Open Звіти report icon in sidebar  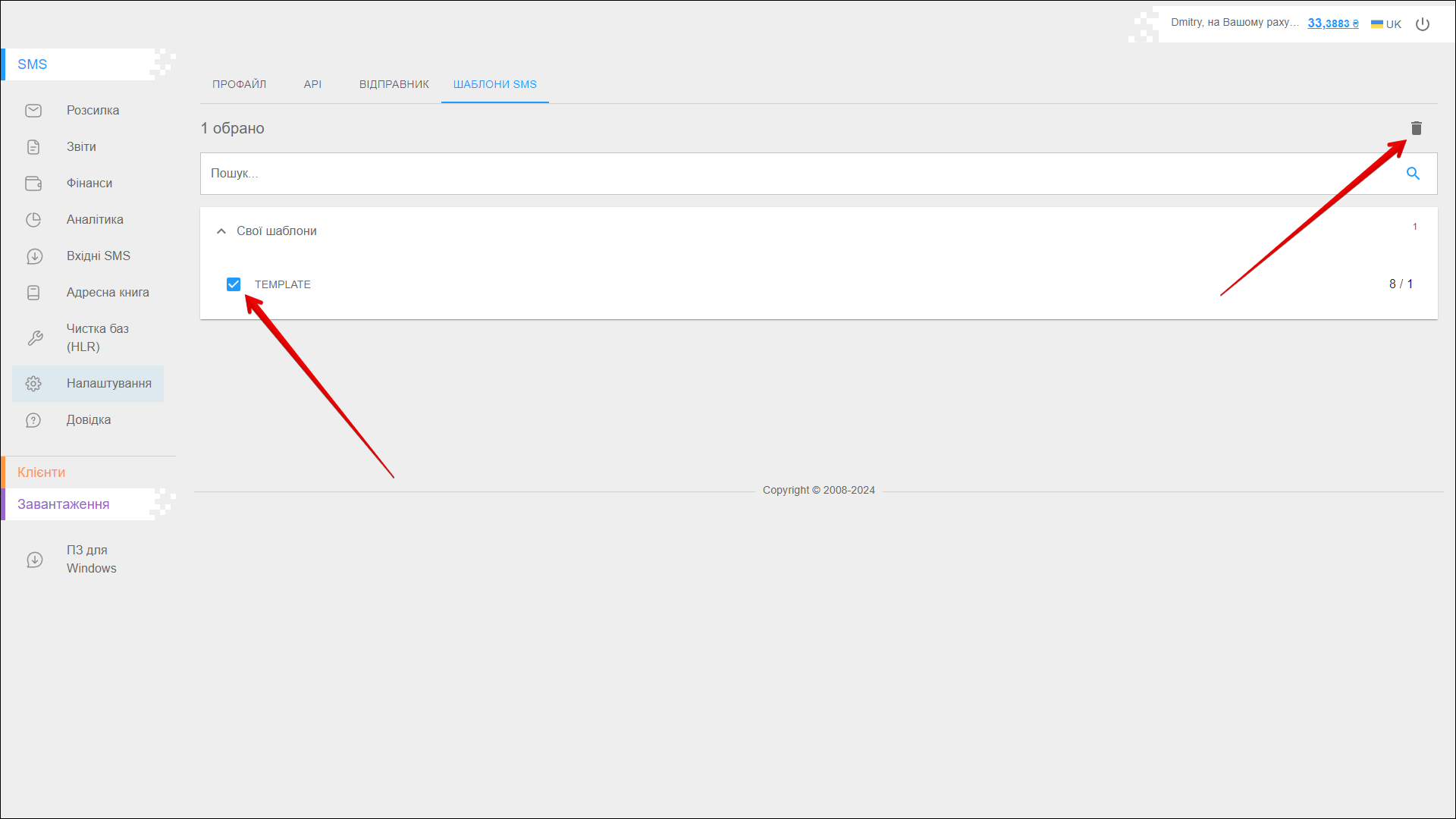tap(33, 147)
